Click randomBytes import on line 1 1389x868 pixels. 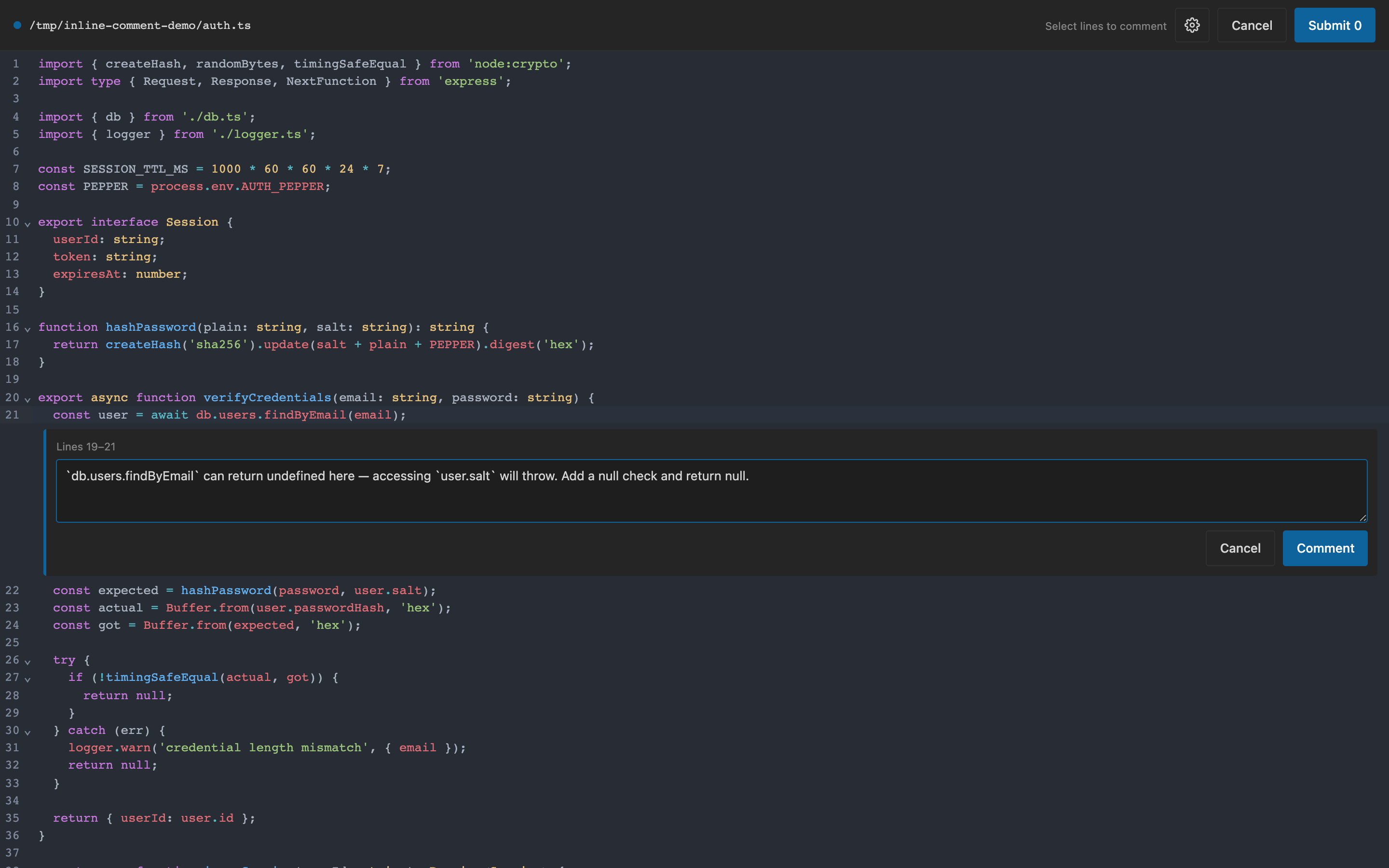[237, 64]
